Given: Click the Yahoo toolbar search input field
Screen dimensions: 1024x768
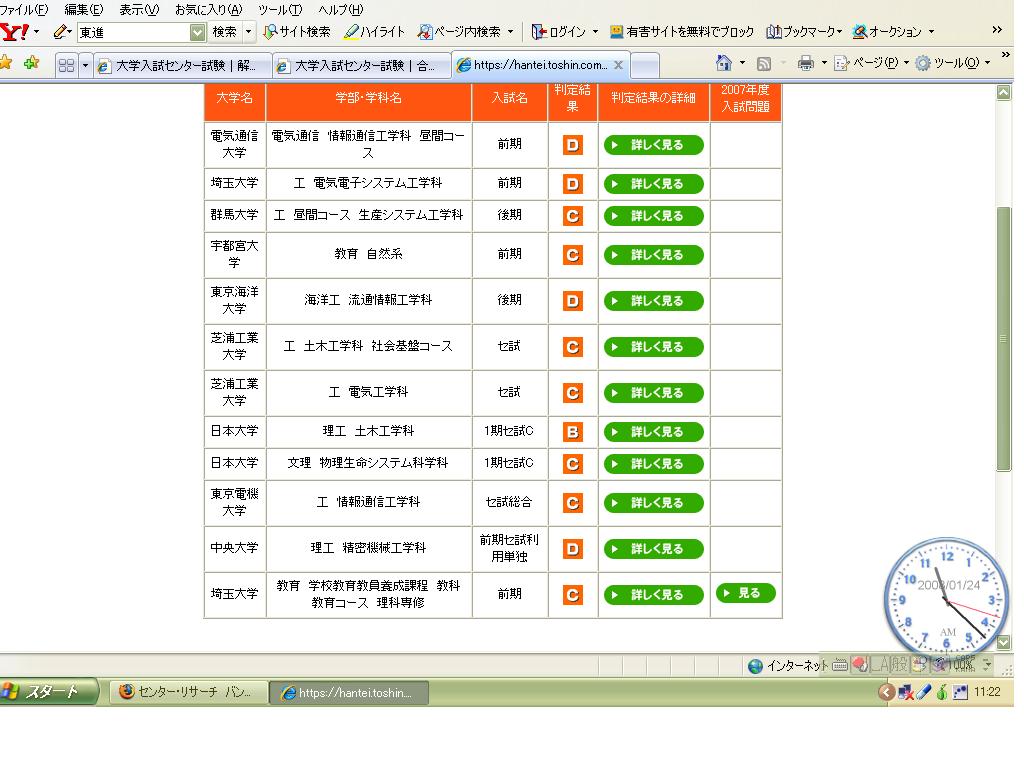Looking at the screenshot, I should tap(132, 32).
